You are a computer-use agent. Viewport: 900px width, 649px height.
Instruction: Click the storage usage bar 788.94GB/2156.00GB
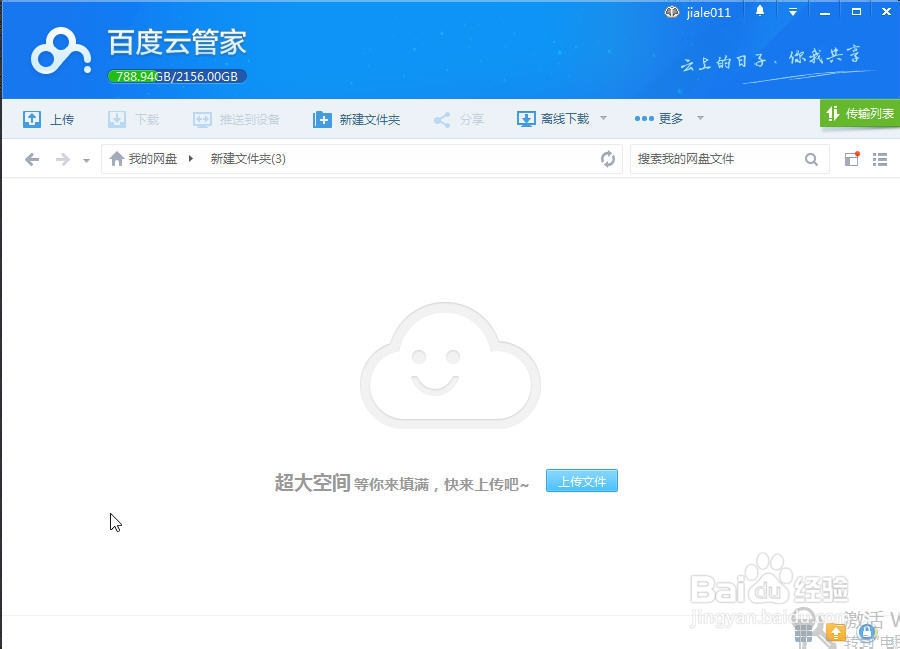click(177, 76)
